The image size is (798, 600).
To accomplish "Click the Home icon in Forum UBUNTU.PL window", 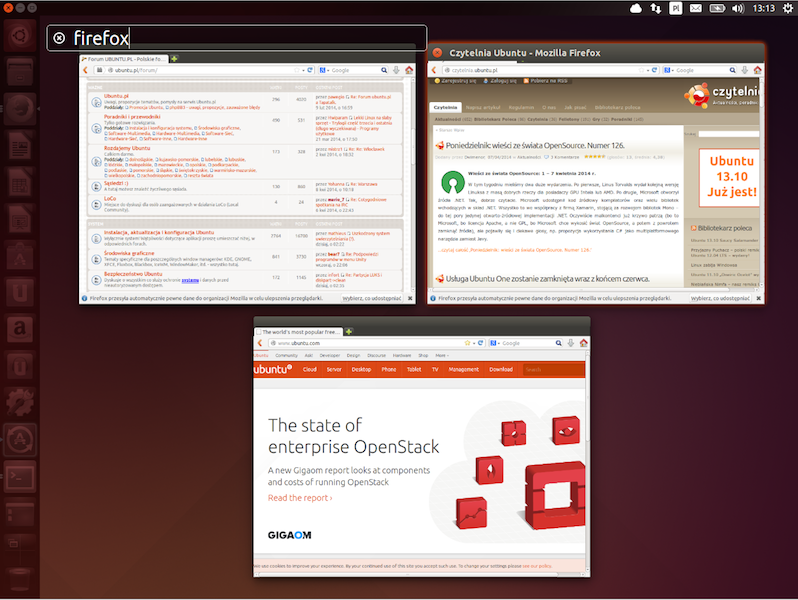I will pyautogui.click(x=409, y=70).
